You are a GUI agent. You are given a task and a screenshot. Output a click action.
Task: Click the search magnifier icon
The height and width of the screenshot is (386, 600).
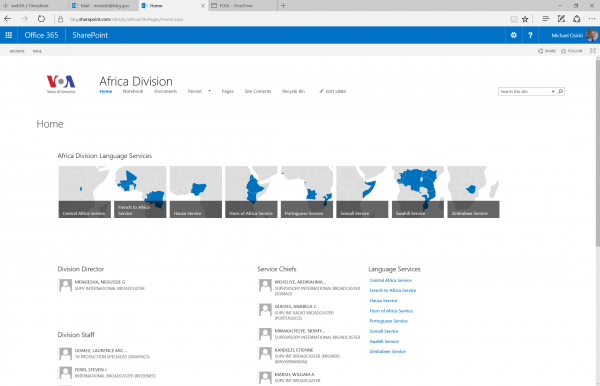pos(561,91)
